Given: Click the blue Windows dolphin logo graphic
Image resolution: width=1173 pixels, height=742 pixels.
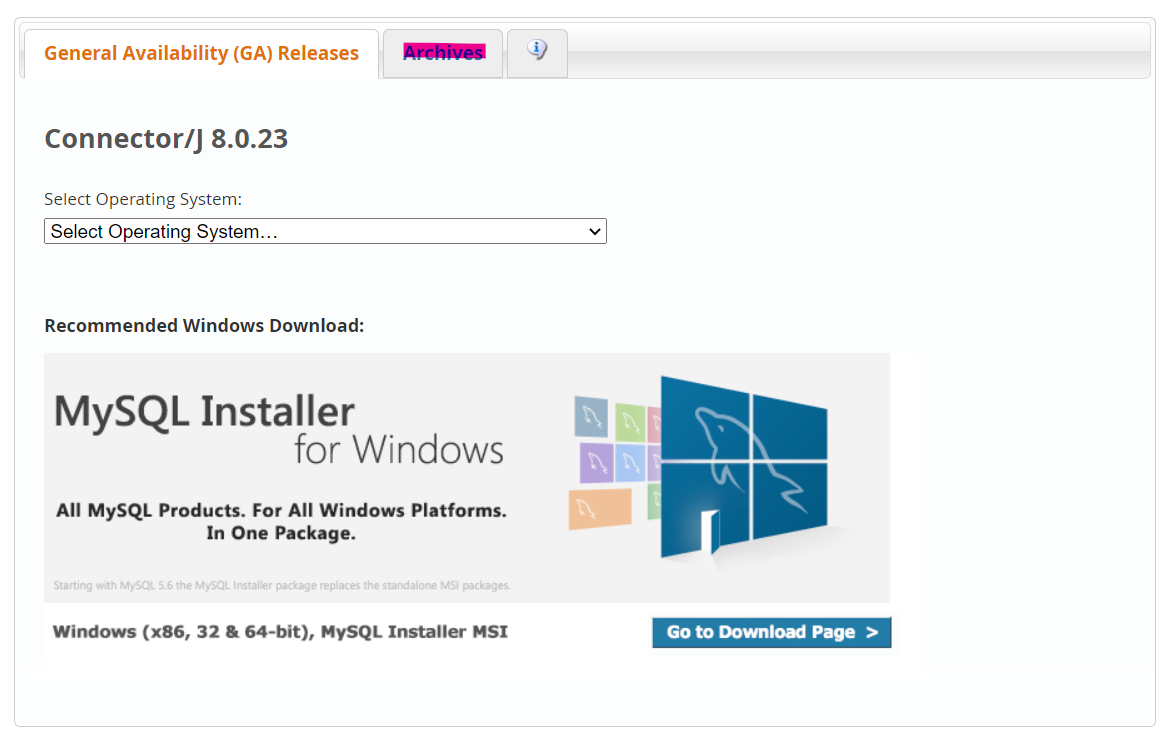Looking at the screenshot, I should [744, 467].
